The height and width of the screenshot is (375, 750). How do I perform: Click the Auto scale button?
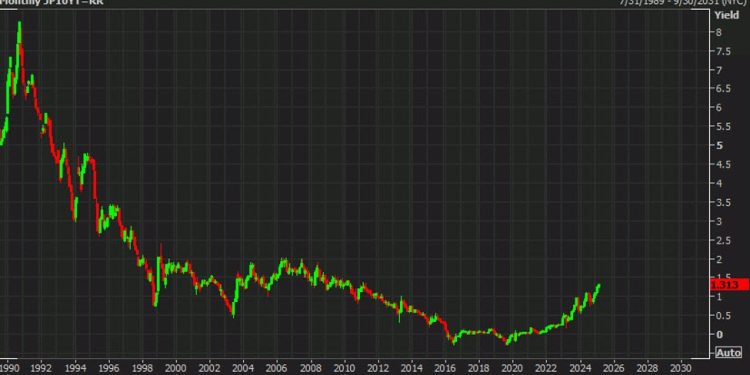click(728, 353)
